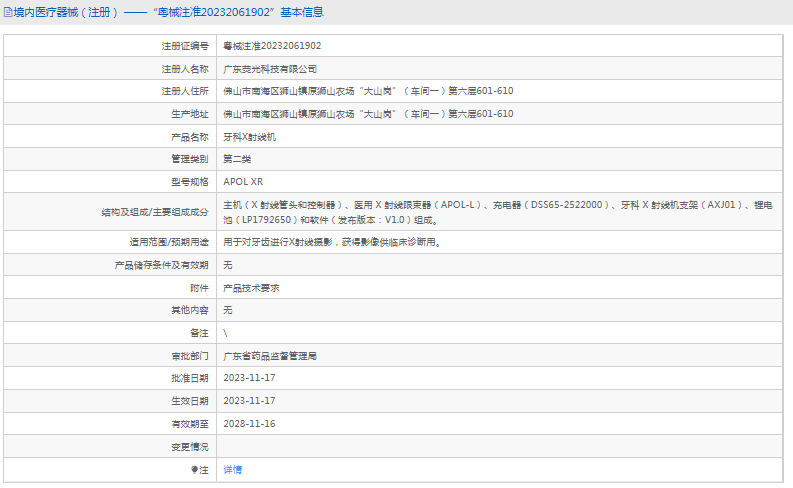Select the composition text starting with 主机

coord(498,212)
